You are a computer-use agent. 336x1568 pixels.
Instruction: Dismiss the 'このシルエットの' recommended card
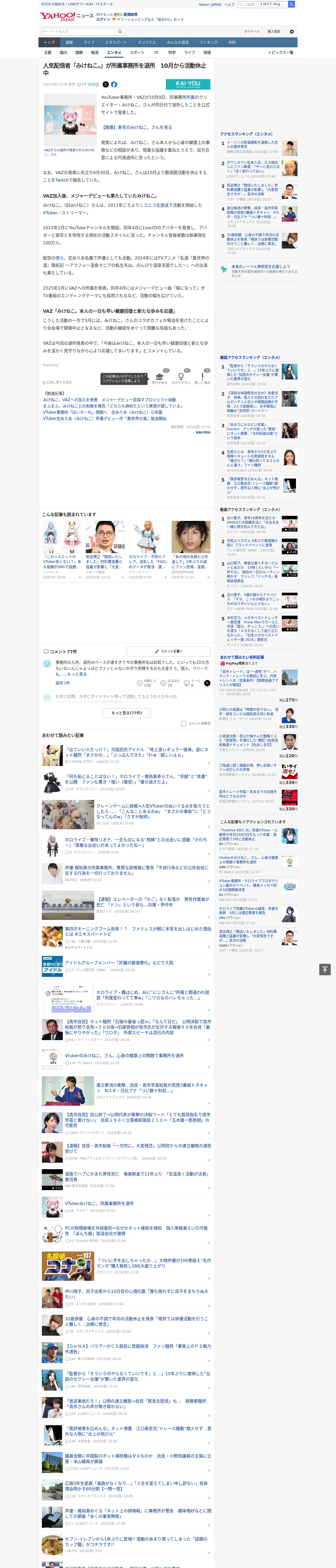click(x=79, y=577)
